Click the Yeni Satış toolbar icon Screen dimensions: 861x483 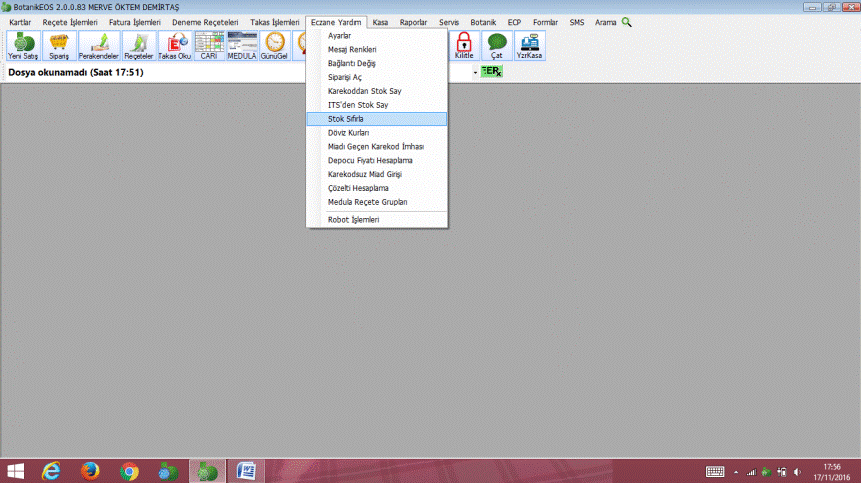coord(21,45)
